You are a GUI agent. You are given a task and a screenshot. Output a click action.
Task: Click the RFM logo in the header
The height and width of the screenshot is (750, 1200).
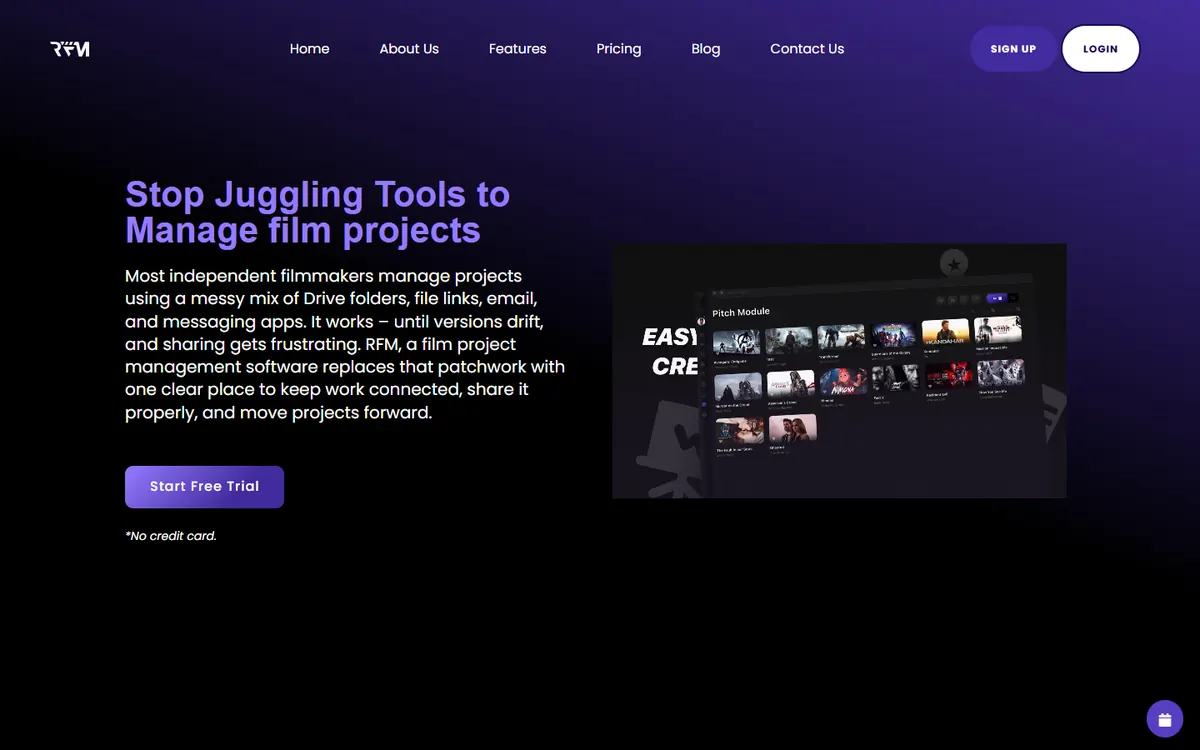[70, 49]
